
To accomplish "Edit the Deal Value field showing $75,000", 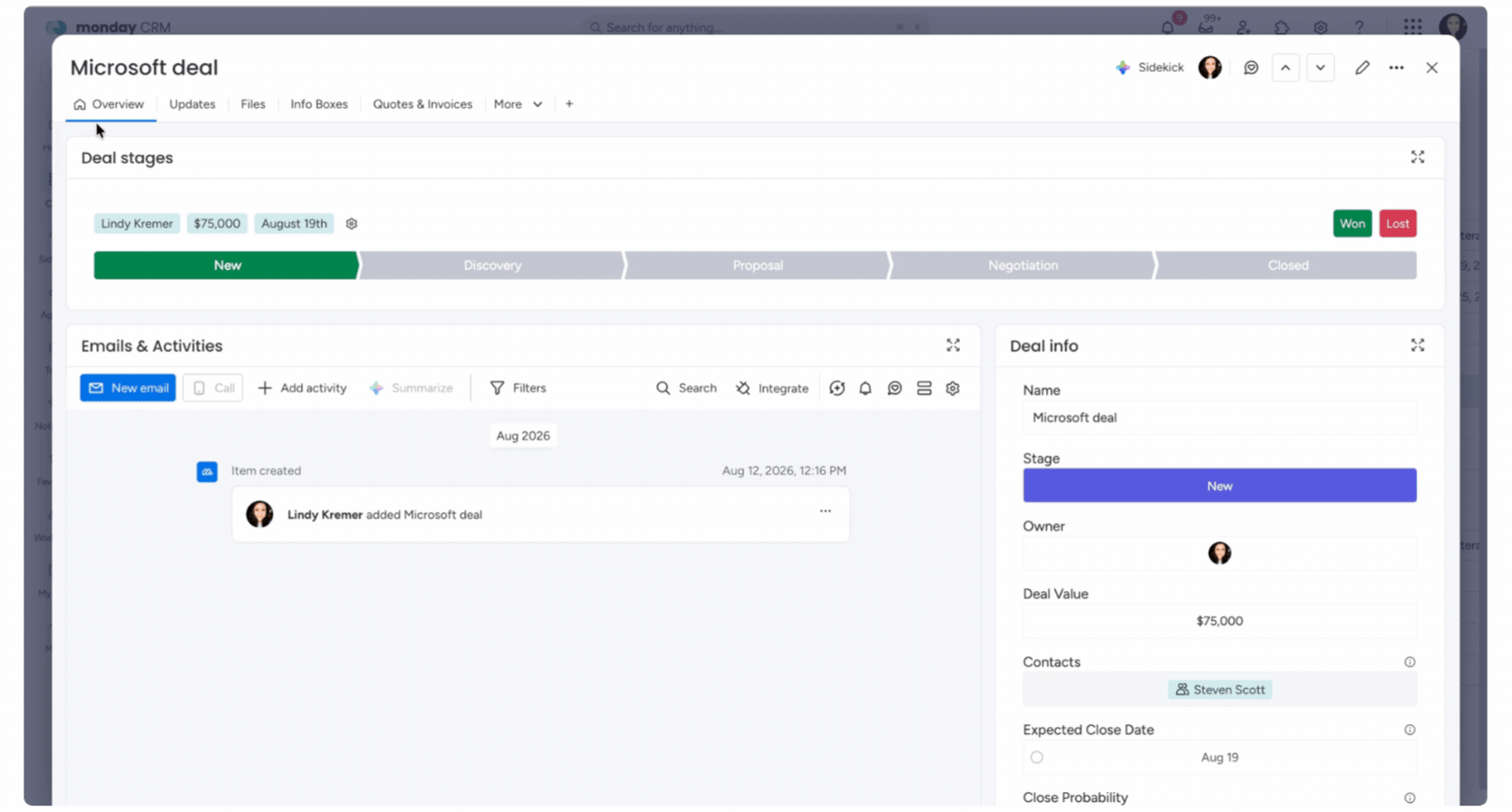I will tap(1219, 621).
